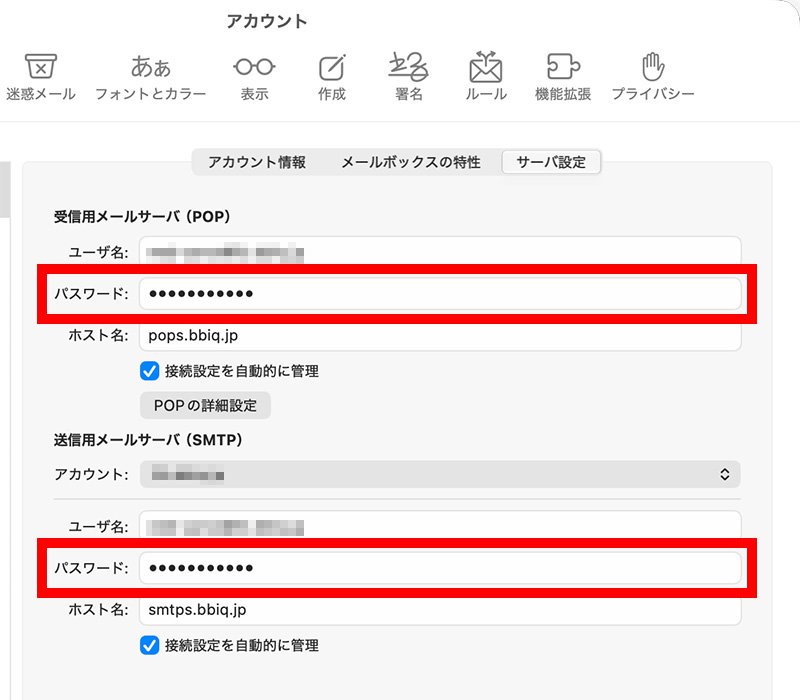Click the pops.bbiq.jp host name field
Screen dimensions: 800x700
pyautogui.click(x=440, y=336)
